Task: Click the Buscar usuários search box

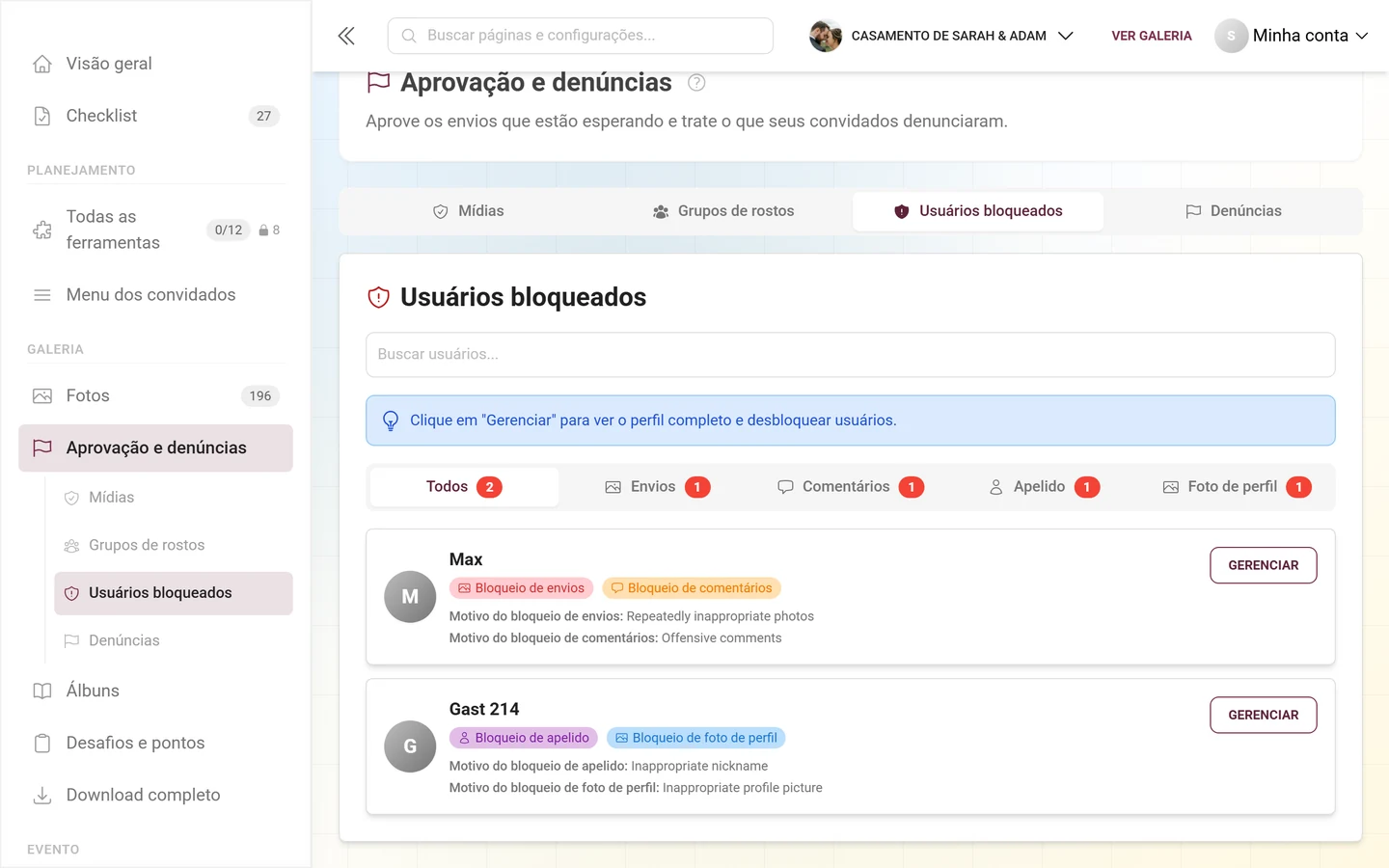Action: [851, 355]
